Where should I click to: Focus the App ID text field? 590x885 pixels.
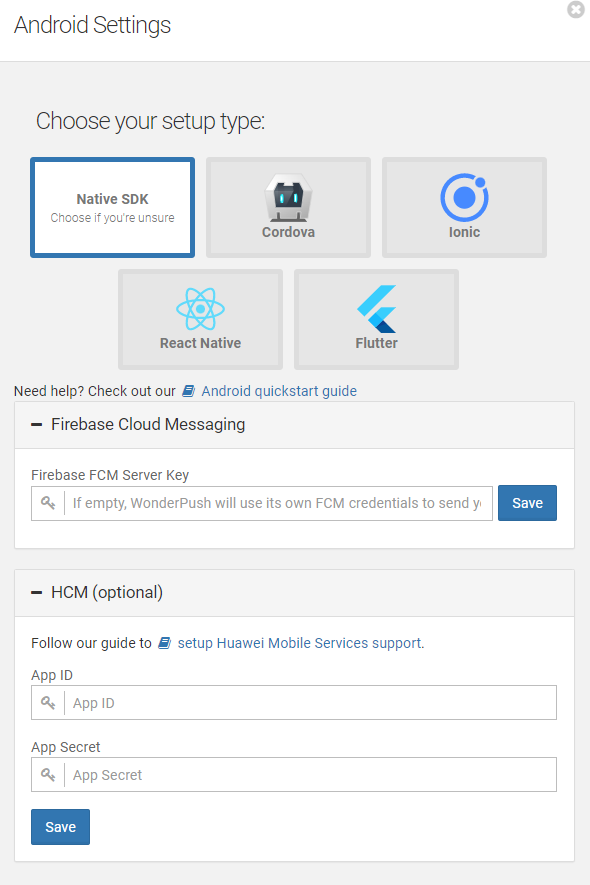tap(310, 703)
